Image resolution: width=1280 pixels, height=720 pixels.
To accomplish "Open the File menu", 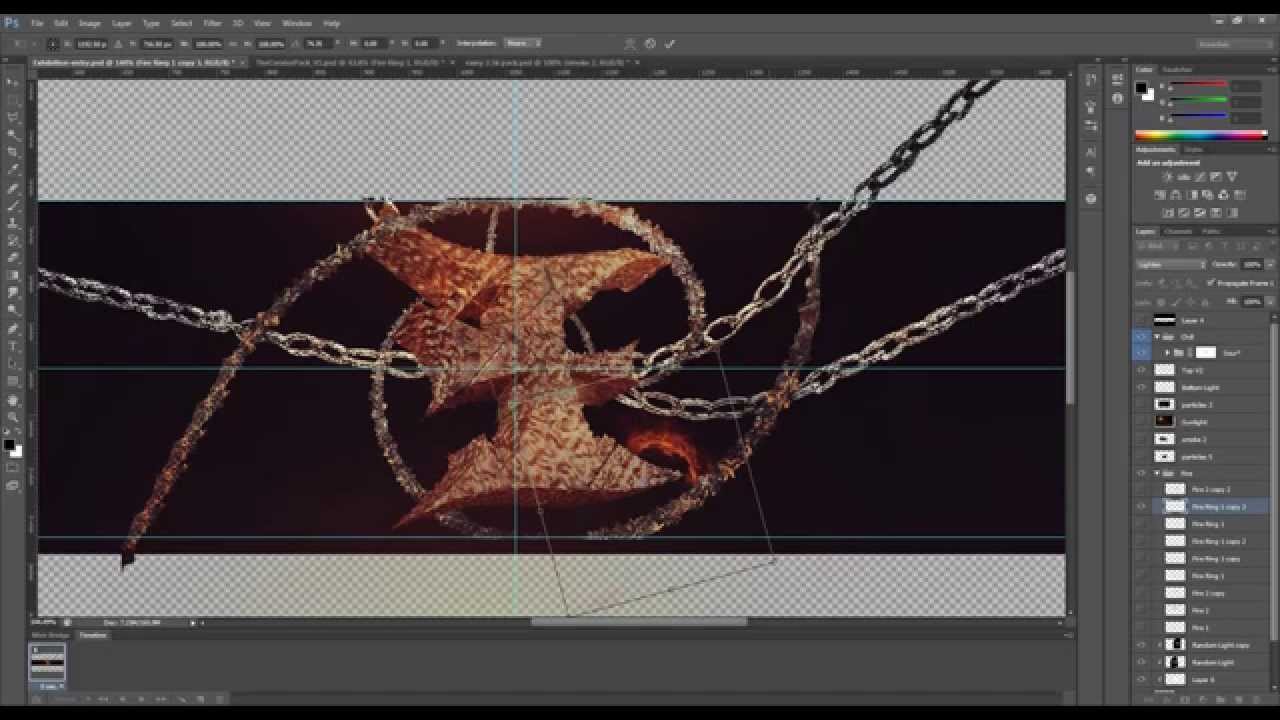I will click(x=37, y=23).
